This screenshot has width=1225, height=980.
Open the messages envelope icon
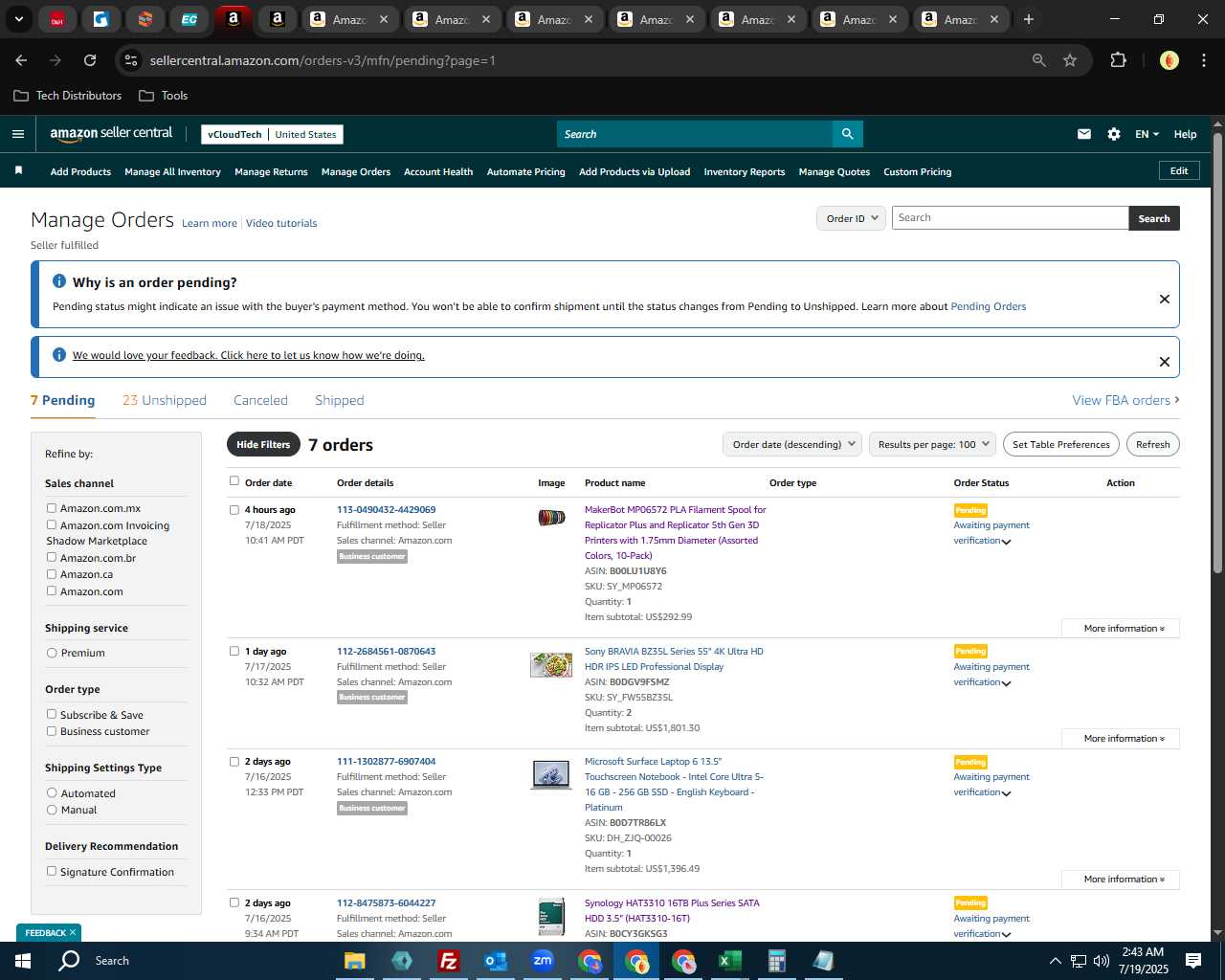pyautogui.click(x=1083, y=134)
